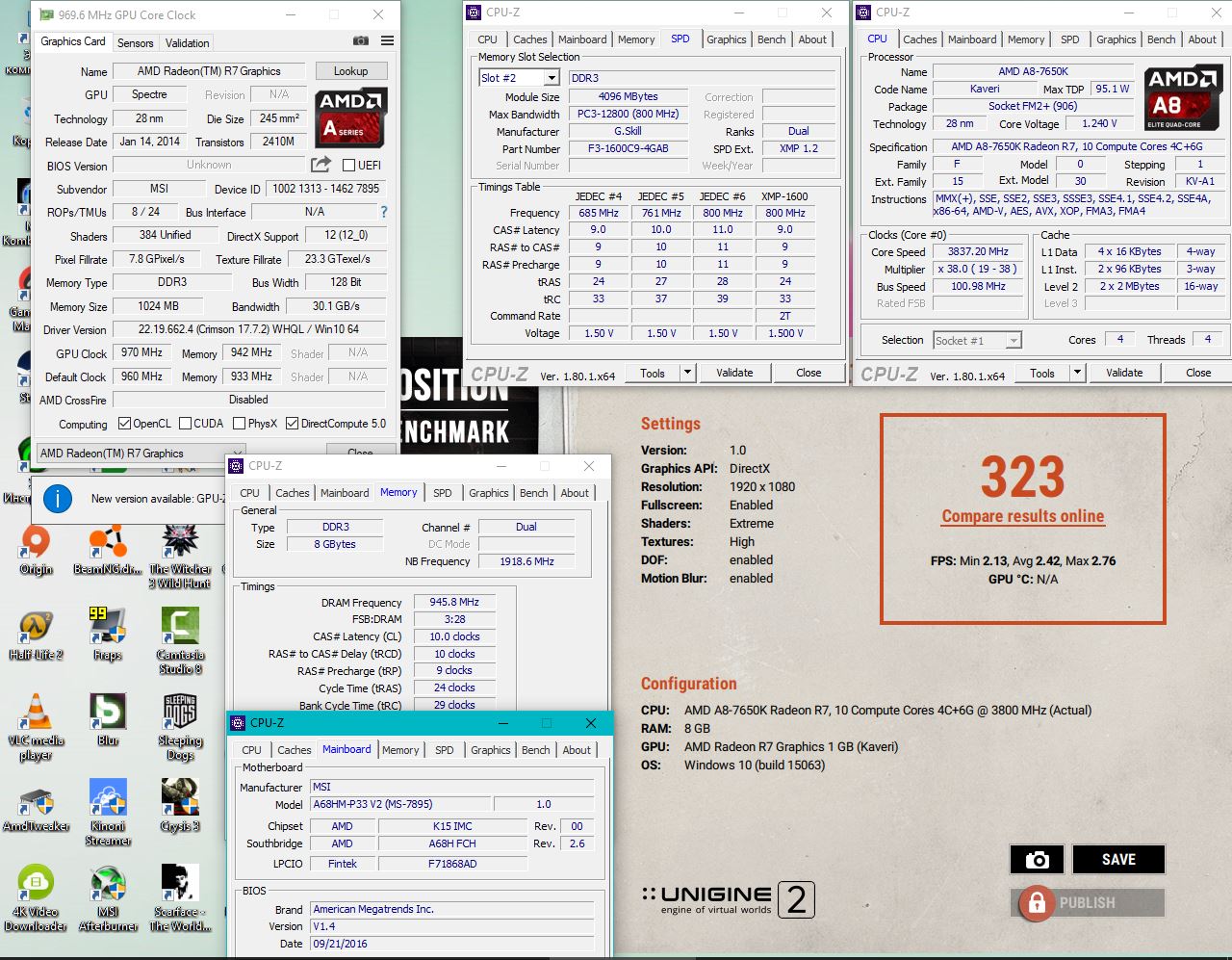
Task: Click the benchmark score 323
Action: tap(1022, 477)
